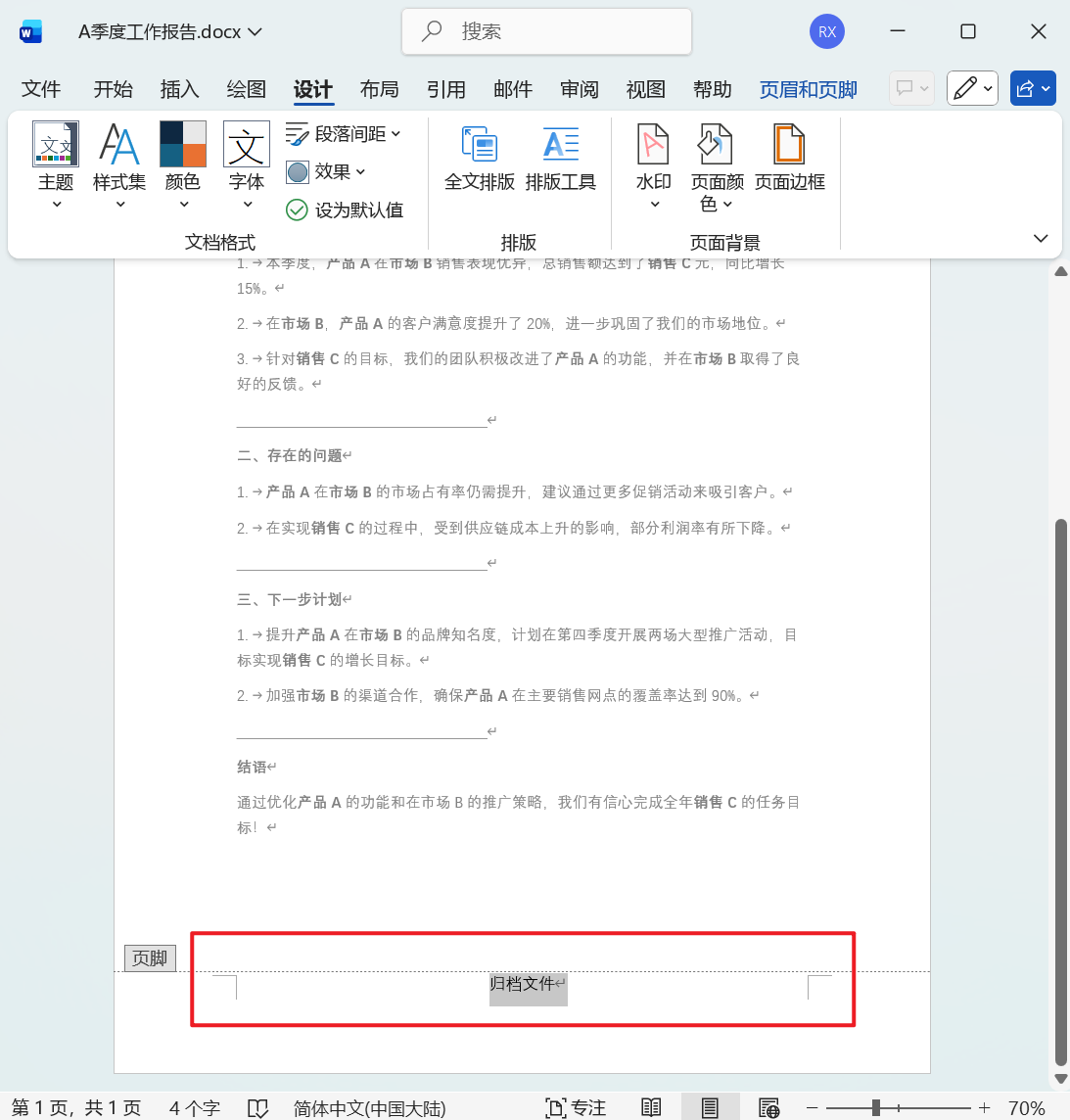Switch to 阅读视图 in the status bar

[x=651, y=1107]
